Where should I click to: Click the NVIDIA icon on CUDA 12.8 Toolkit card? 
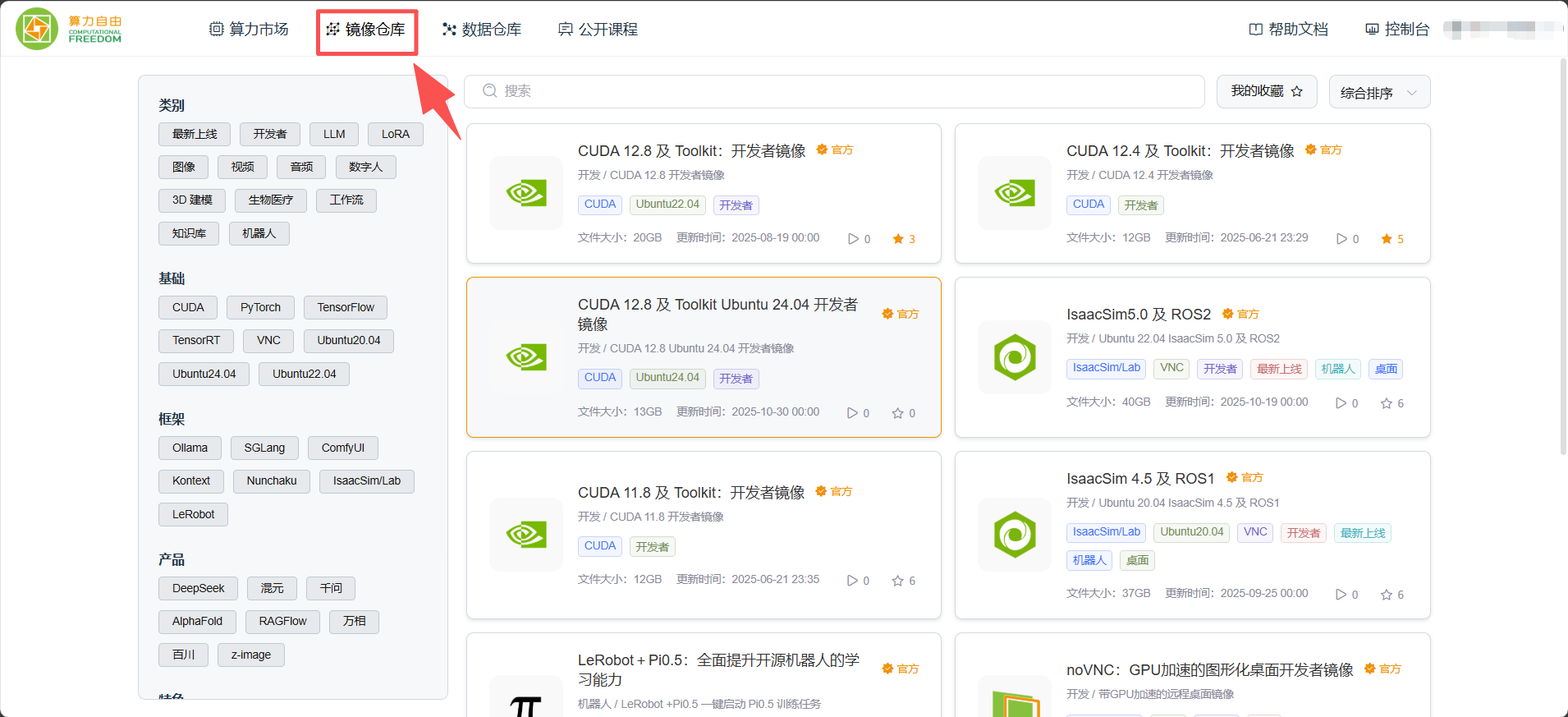click(x=525, y=193)
